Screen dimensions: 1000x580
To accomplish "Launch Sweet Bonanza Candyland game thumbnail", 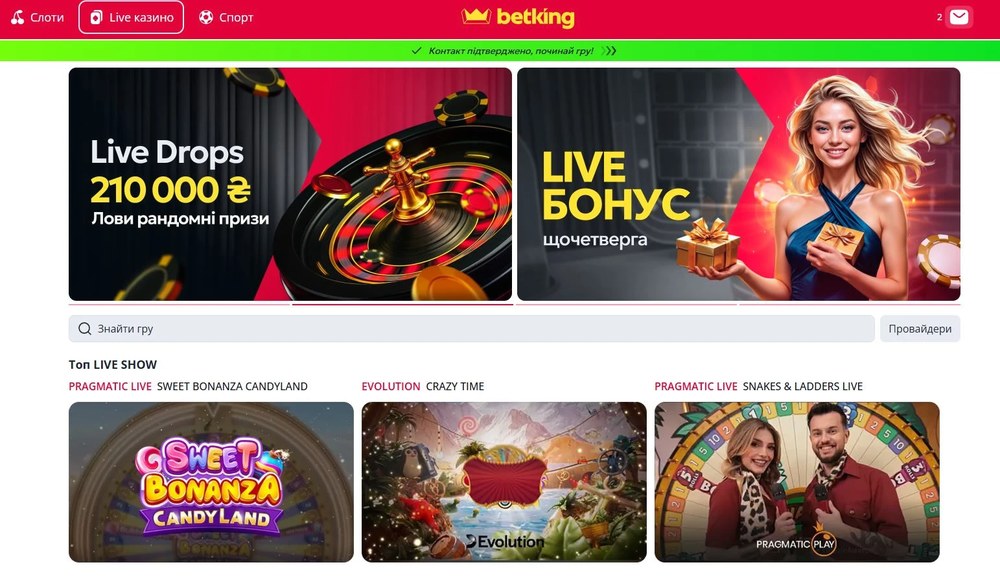I will [211, 482].
